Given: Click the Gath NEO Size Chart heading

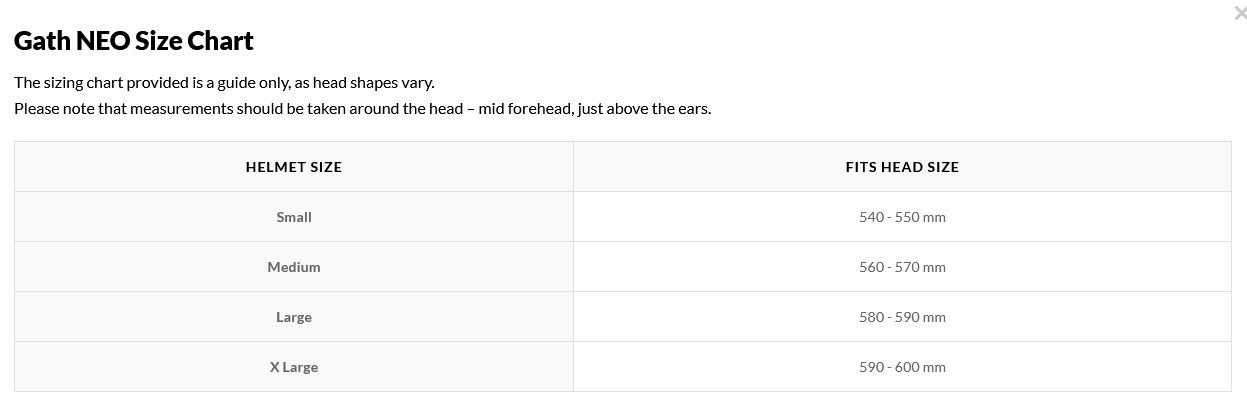Looking at the screenshot, I should point(134,41).
